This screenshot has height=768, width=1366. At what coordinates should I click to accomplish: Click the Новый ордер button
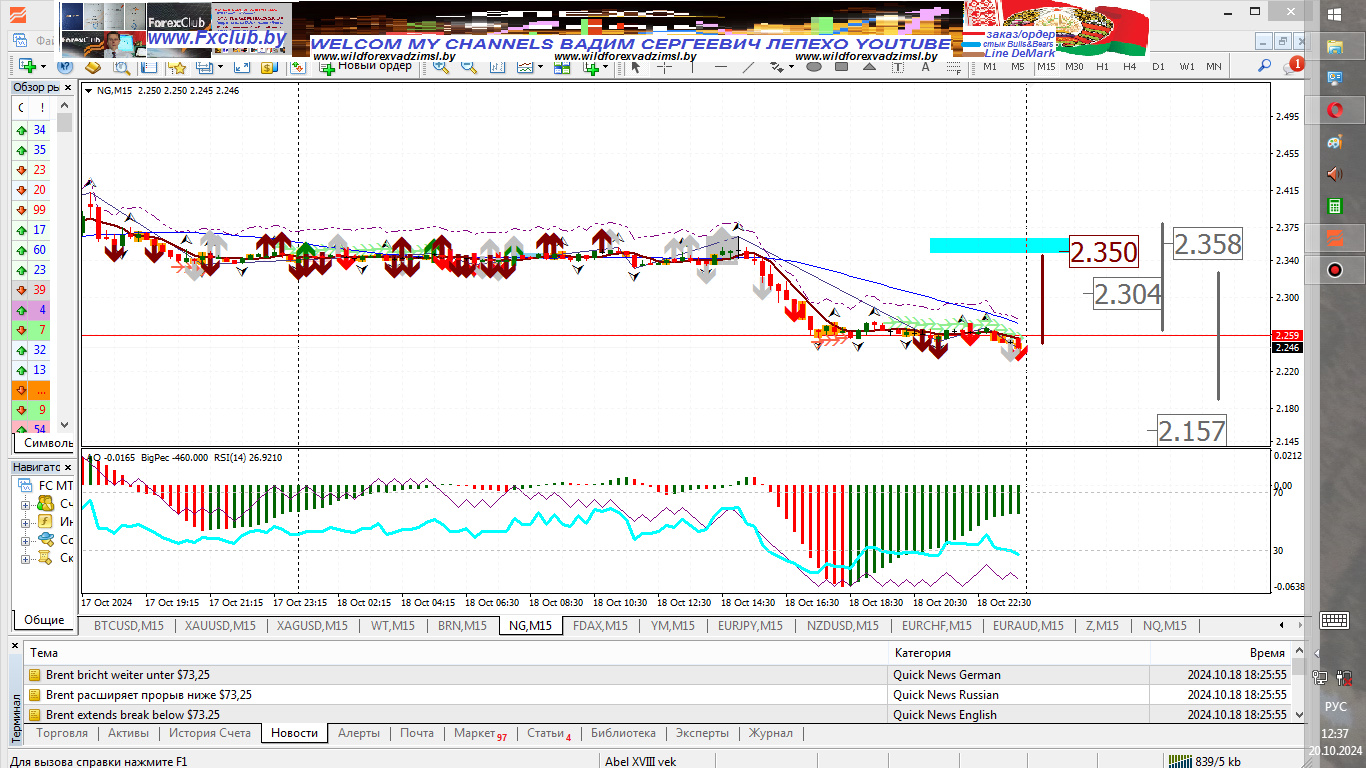365,66
